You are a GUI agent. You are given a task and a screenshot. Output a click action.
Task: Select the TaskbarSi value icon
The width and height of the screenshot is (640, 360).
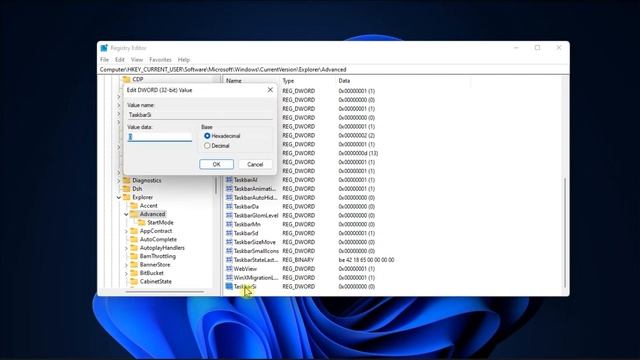229,287
